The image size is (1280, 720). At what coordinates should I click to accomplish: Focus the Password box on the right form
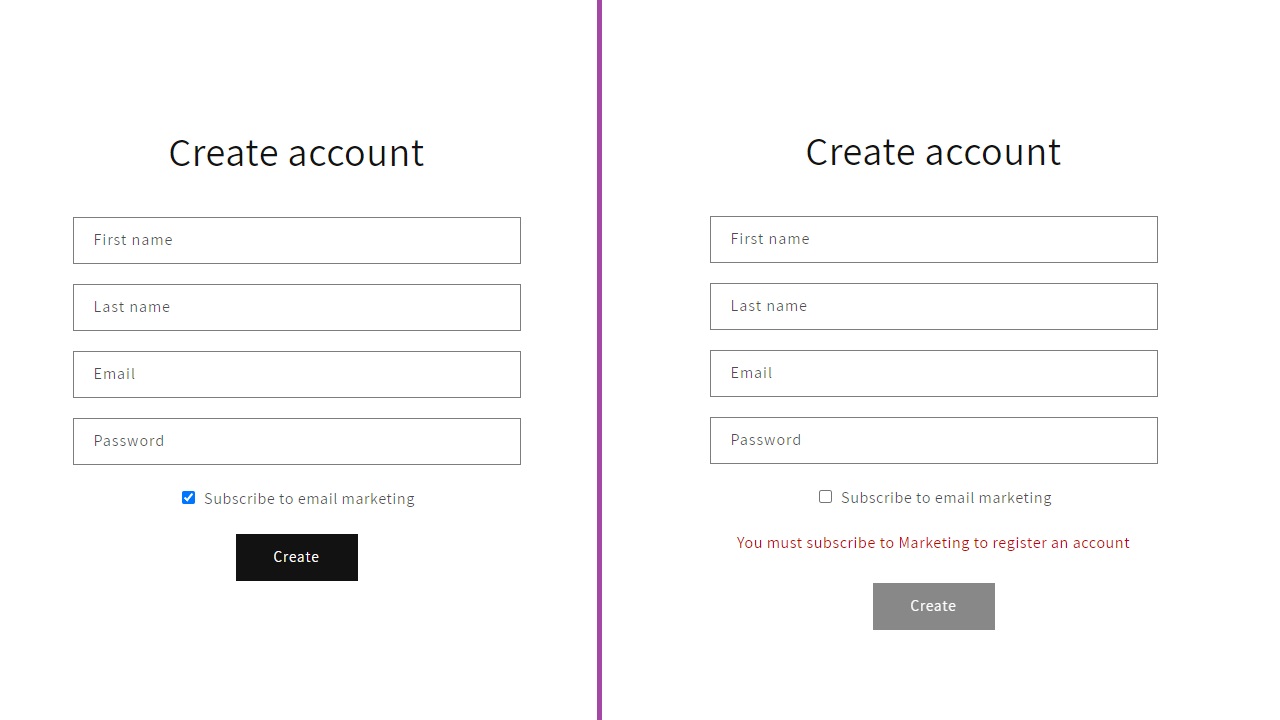[x=933, y=440]
